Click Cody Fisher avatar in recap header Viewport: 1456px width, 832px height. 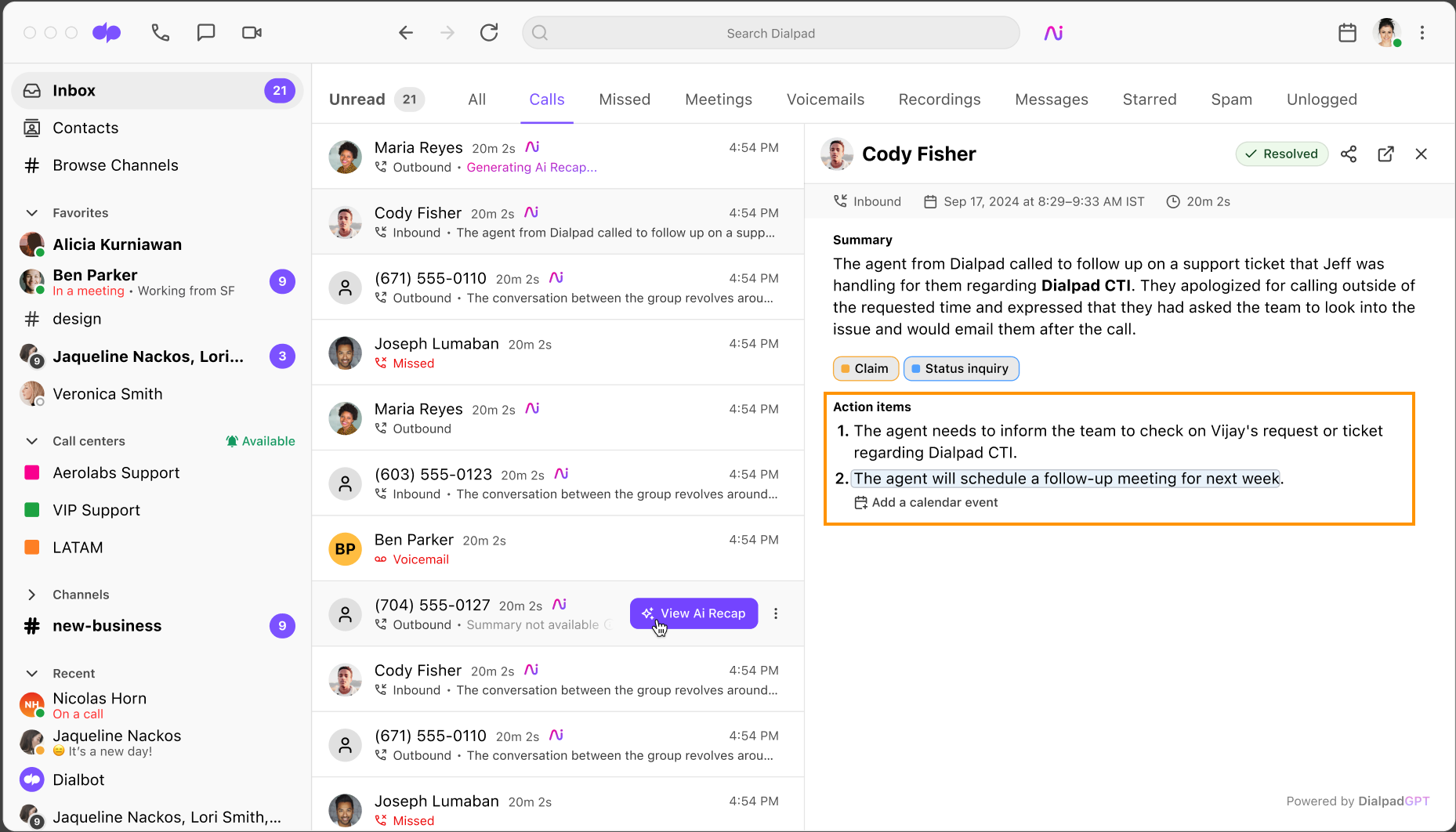[x=837, y=154]
